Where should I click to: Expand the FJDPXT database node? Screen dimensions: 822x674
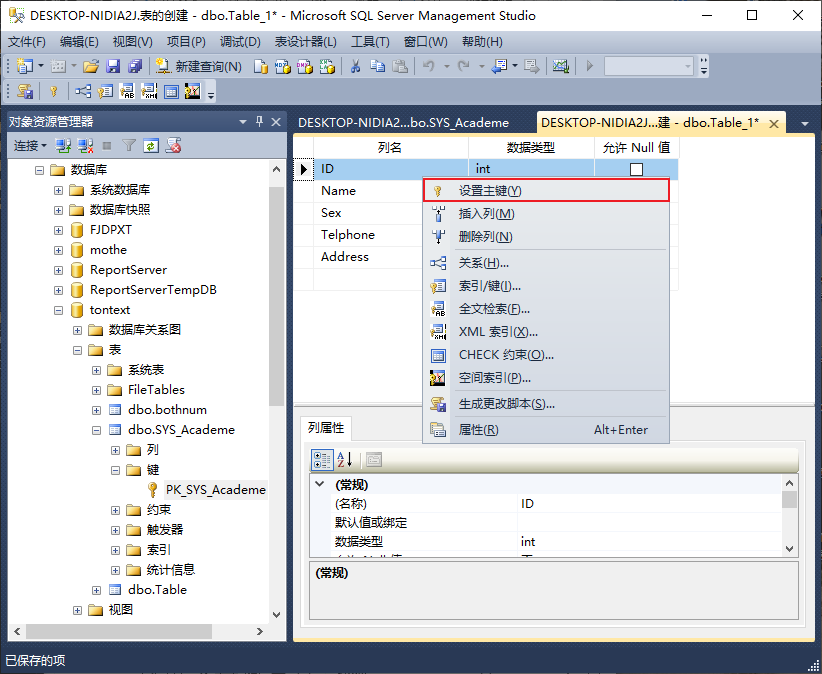(x=58, y=230)
